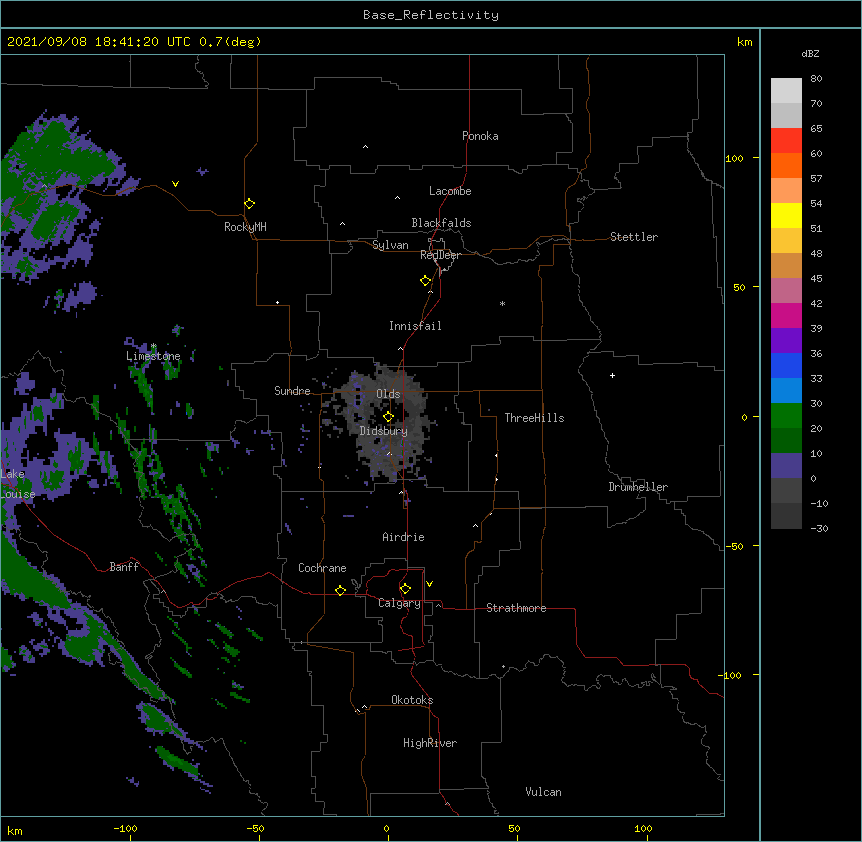Click the RedDeer city label
Viewport: 862px width, 842px height.
pyautogui.click(x=440, y=255)
